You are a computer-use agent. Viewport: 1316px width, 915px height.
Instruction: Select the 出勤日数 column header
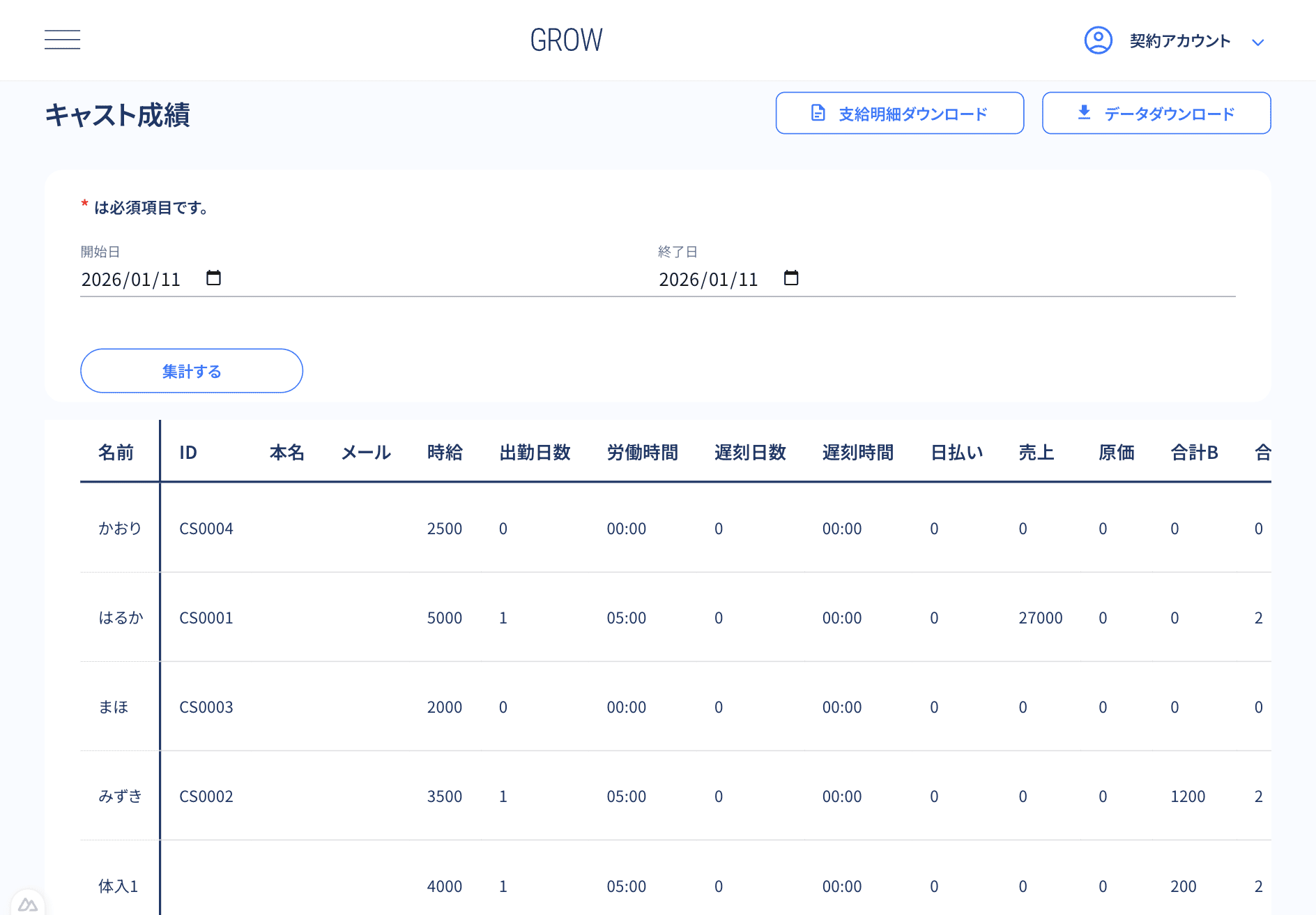tap(535, 453)
